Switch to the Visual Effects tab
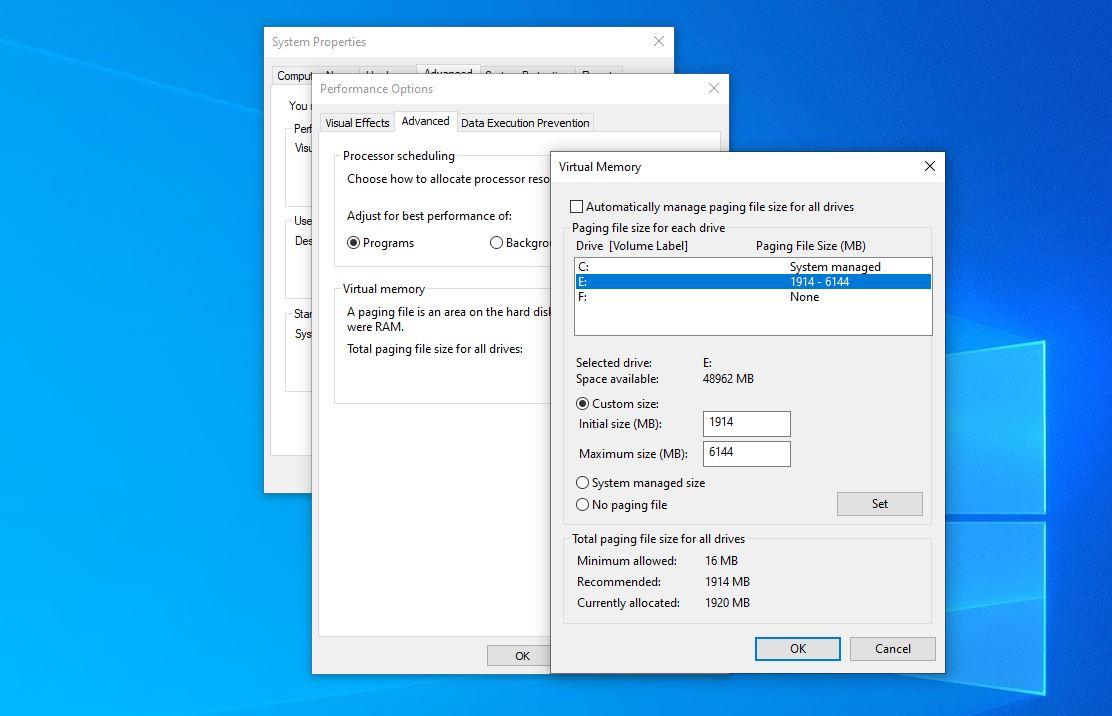The height and width of the screenshot is (716, 1112). [x=357, y=123]
